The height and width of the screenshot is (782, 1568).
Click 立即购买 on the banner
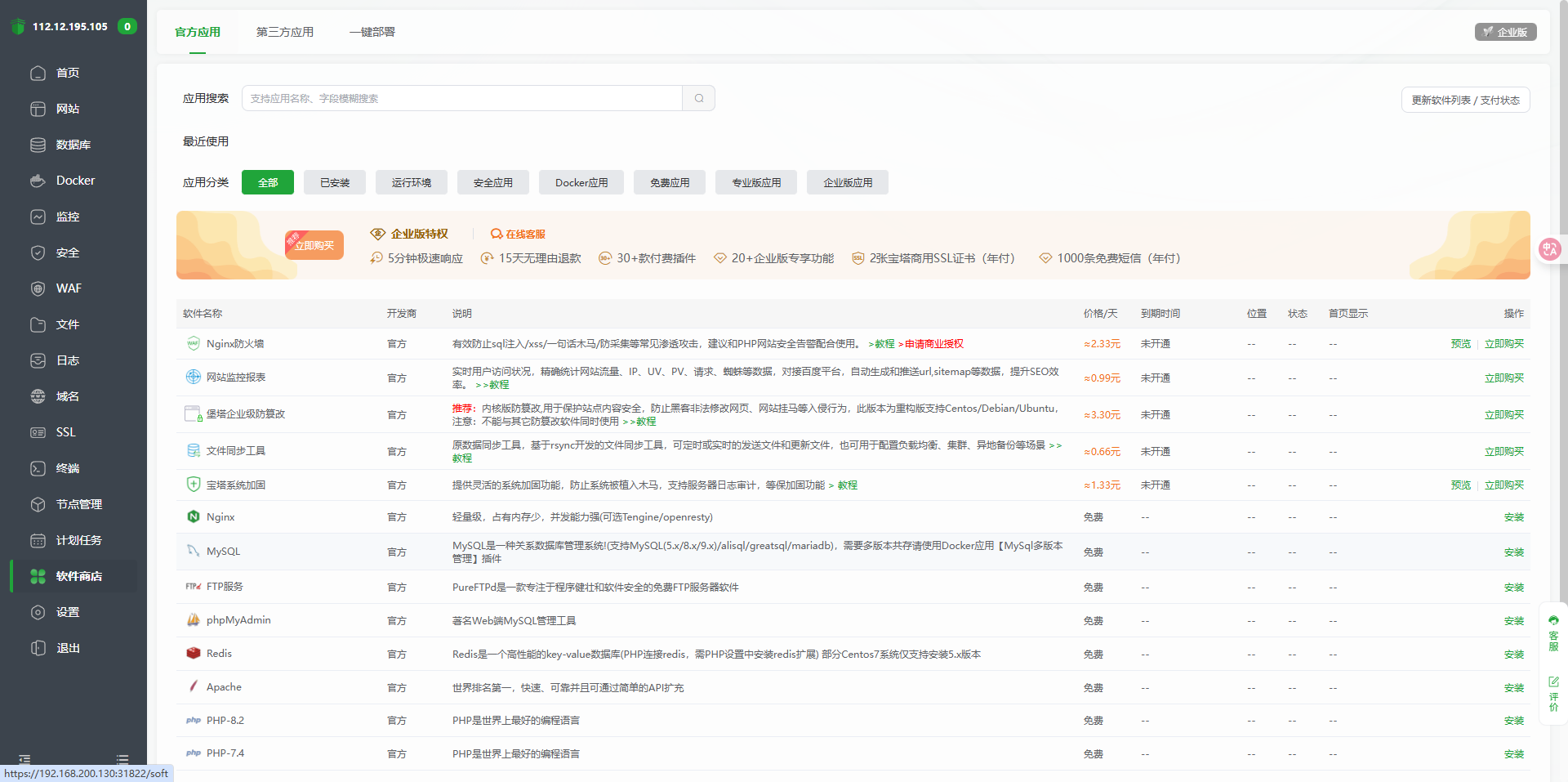coord(314,245)
